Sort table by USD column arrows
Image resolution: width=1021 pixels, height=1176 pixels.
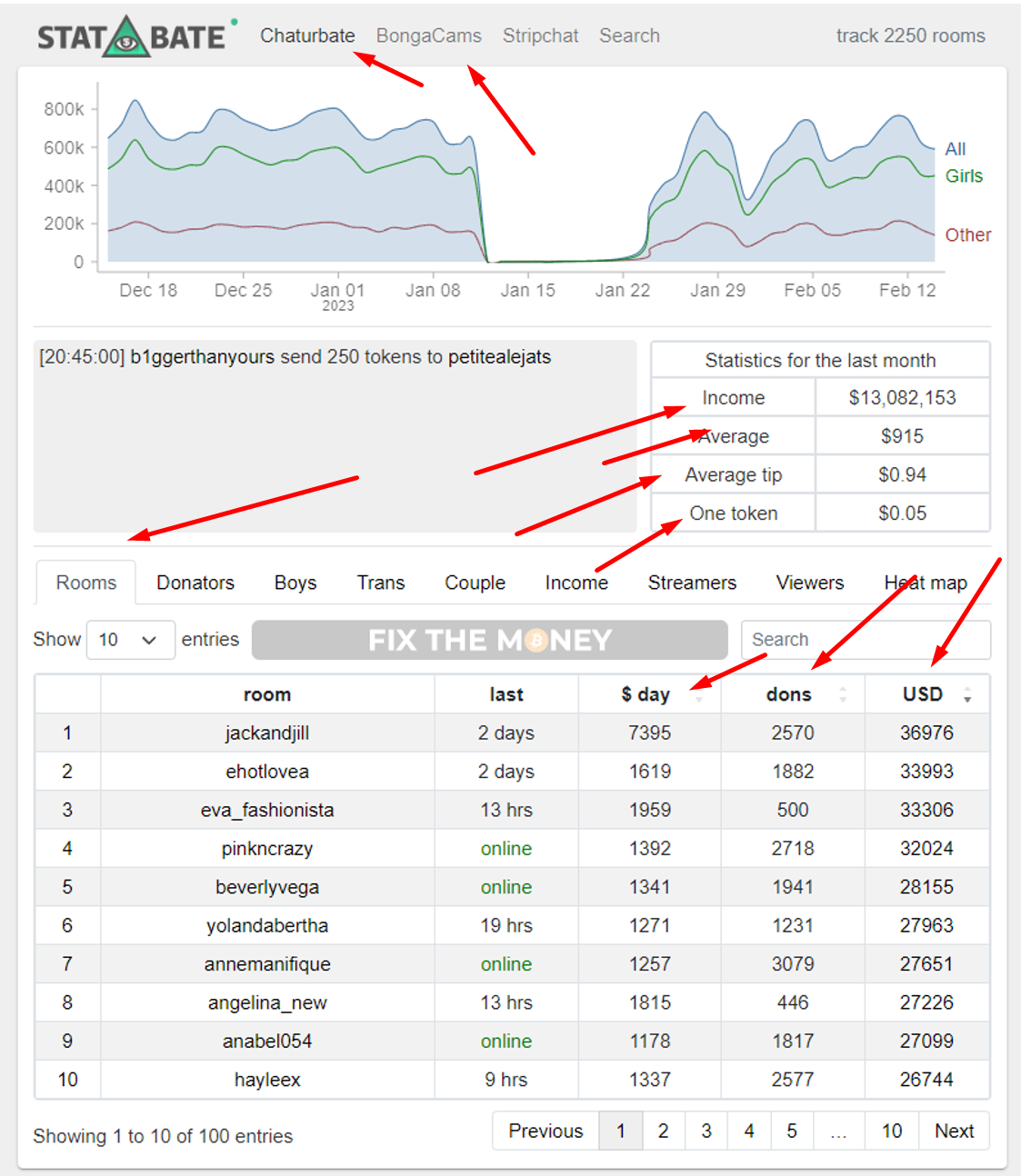[x=967, y=695]
